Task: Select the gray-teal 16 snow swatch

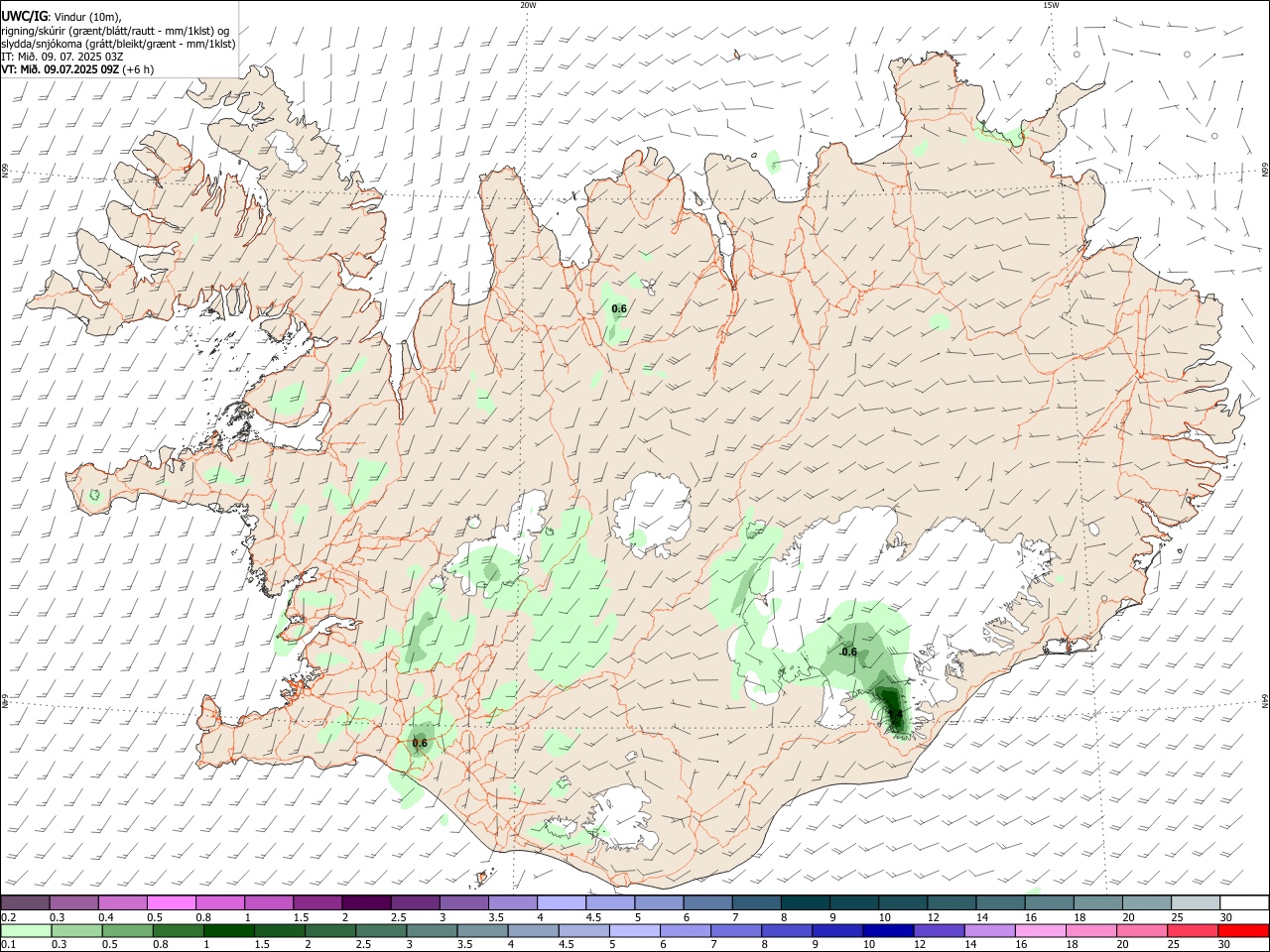Action: pyautogui.click(x=1050, y=903)
